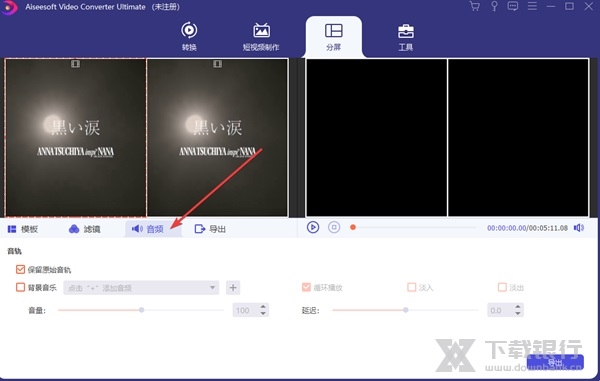Stop the preview playback

(x=334, y=227)
